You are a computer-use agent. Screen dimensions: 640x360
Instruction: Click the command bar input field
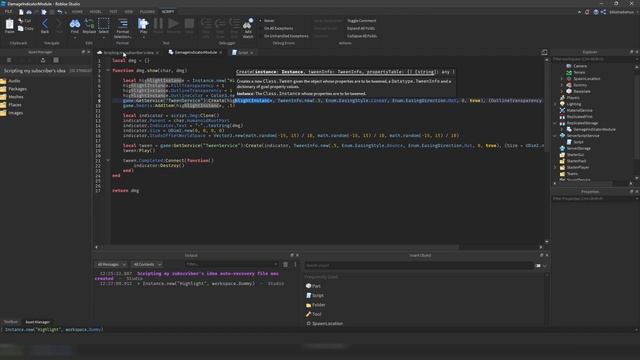tap(318, 329)
